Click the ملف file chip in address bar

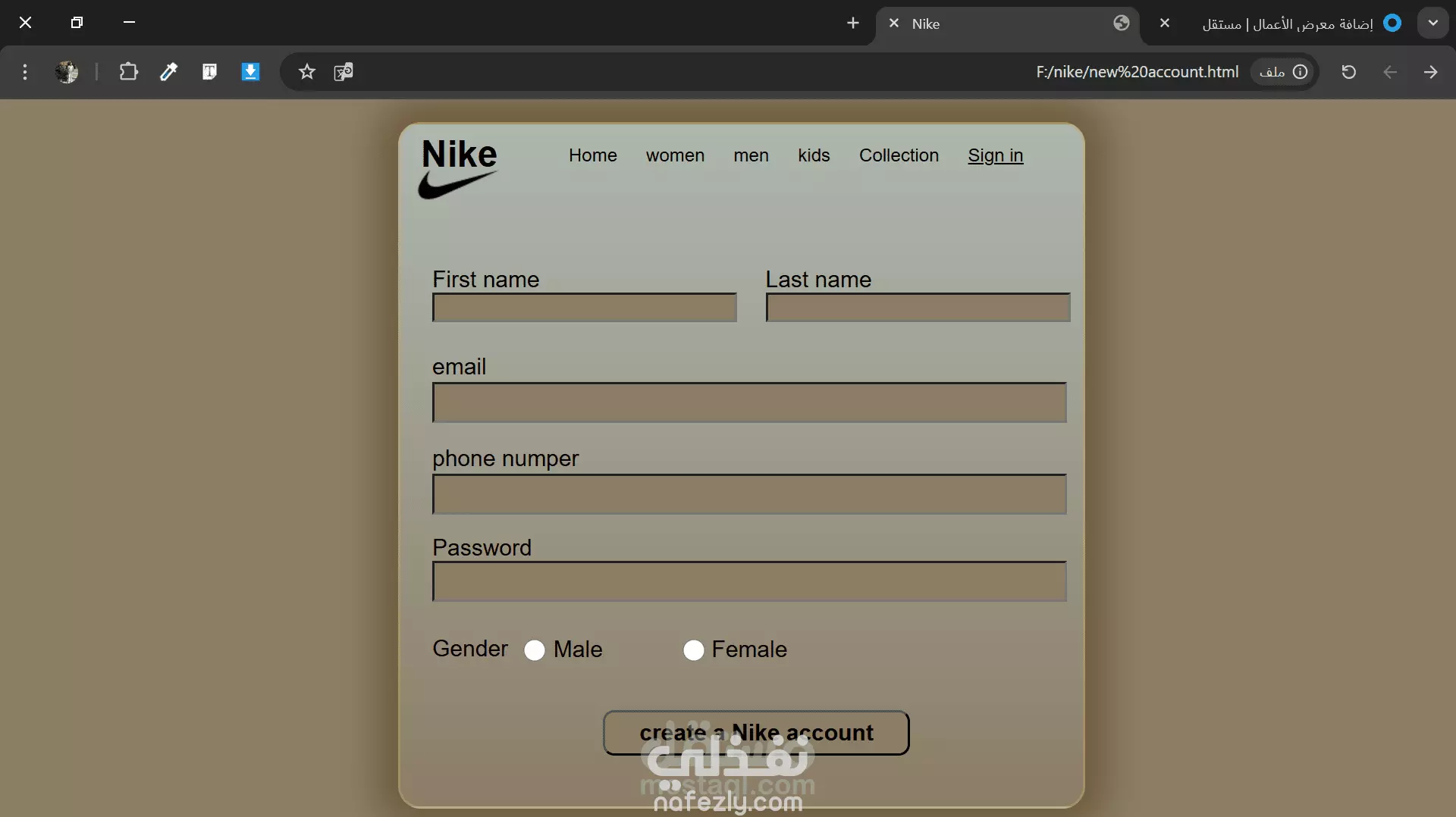tap(1283, 72)
